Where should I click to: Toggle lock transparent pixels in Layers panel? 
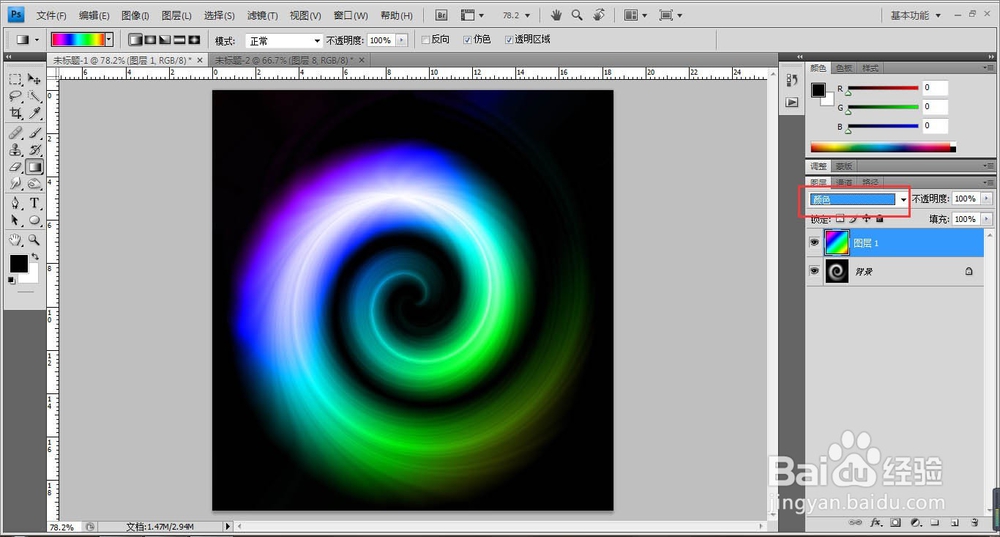(x=840, y=218)
